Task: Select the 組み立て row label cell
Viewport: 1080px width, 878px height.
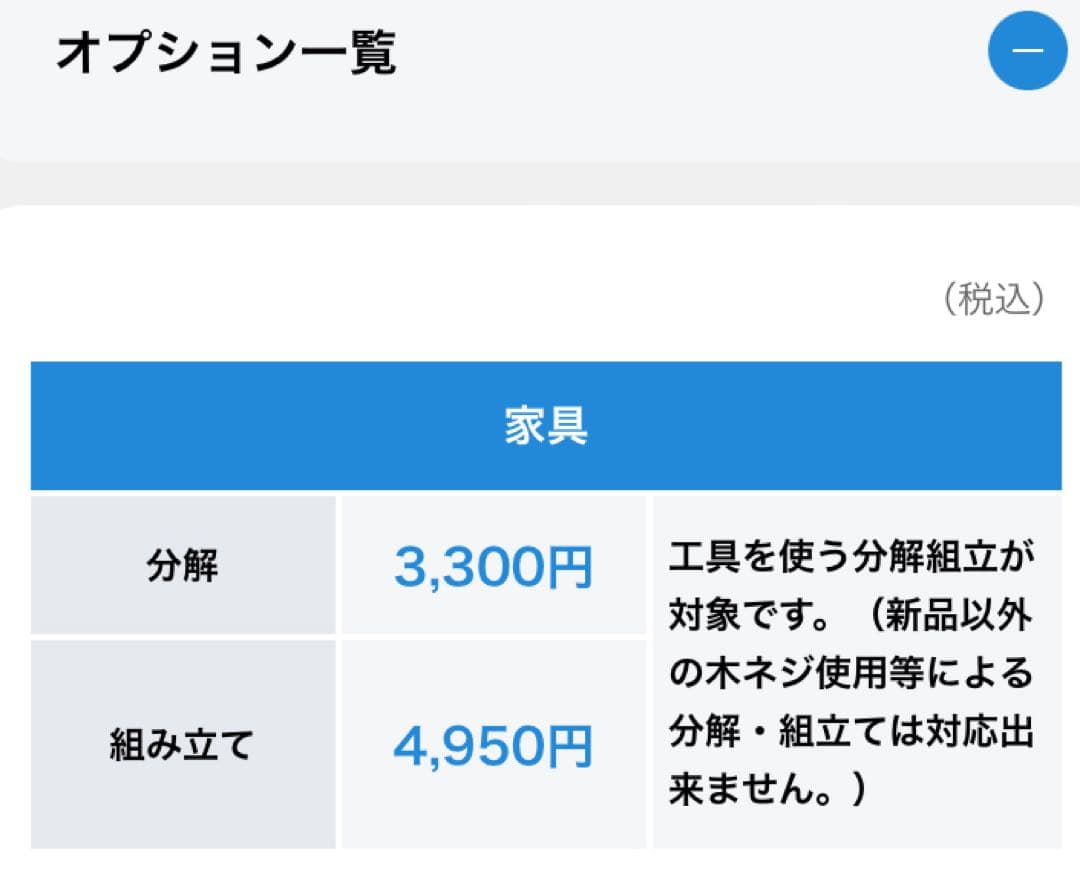Action: tap(183, 745)
